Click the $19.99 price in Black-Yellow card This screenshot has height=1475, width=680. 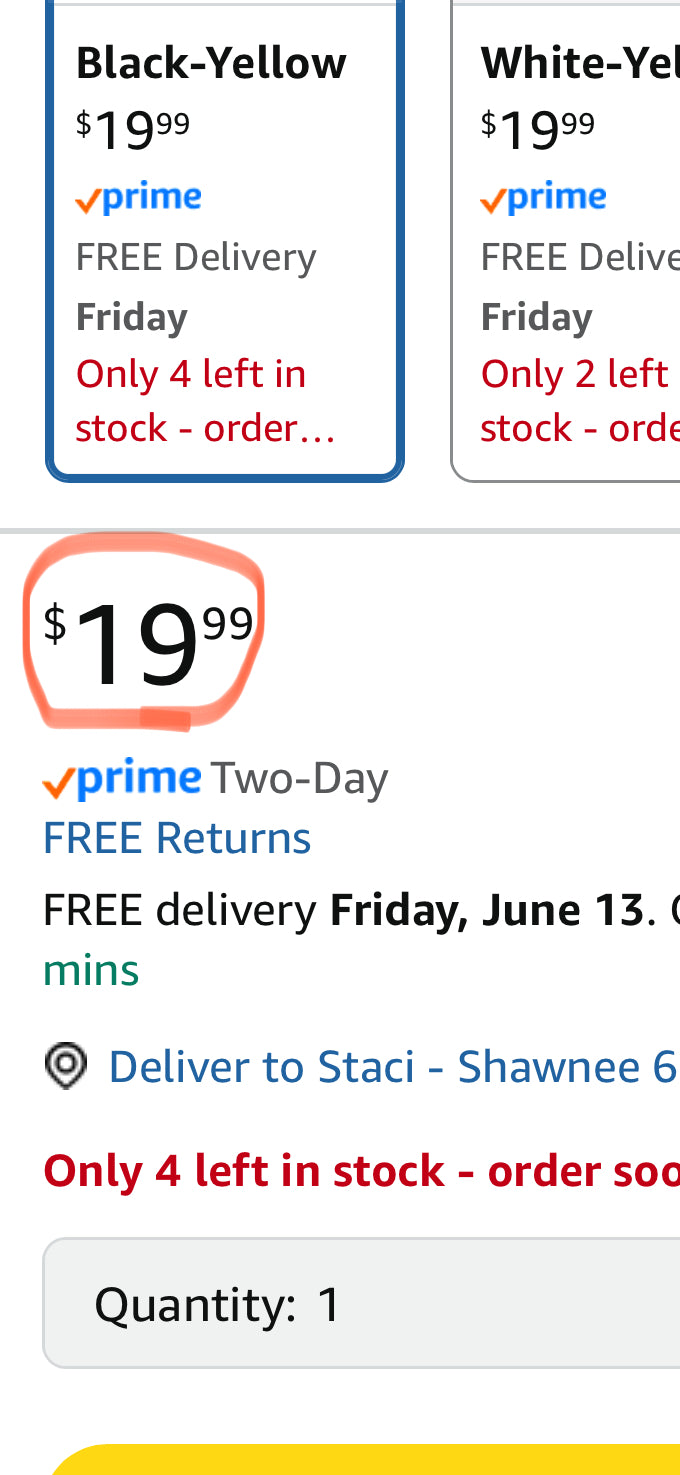133,128
